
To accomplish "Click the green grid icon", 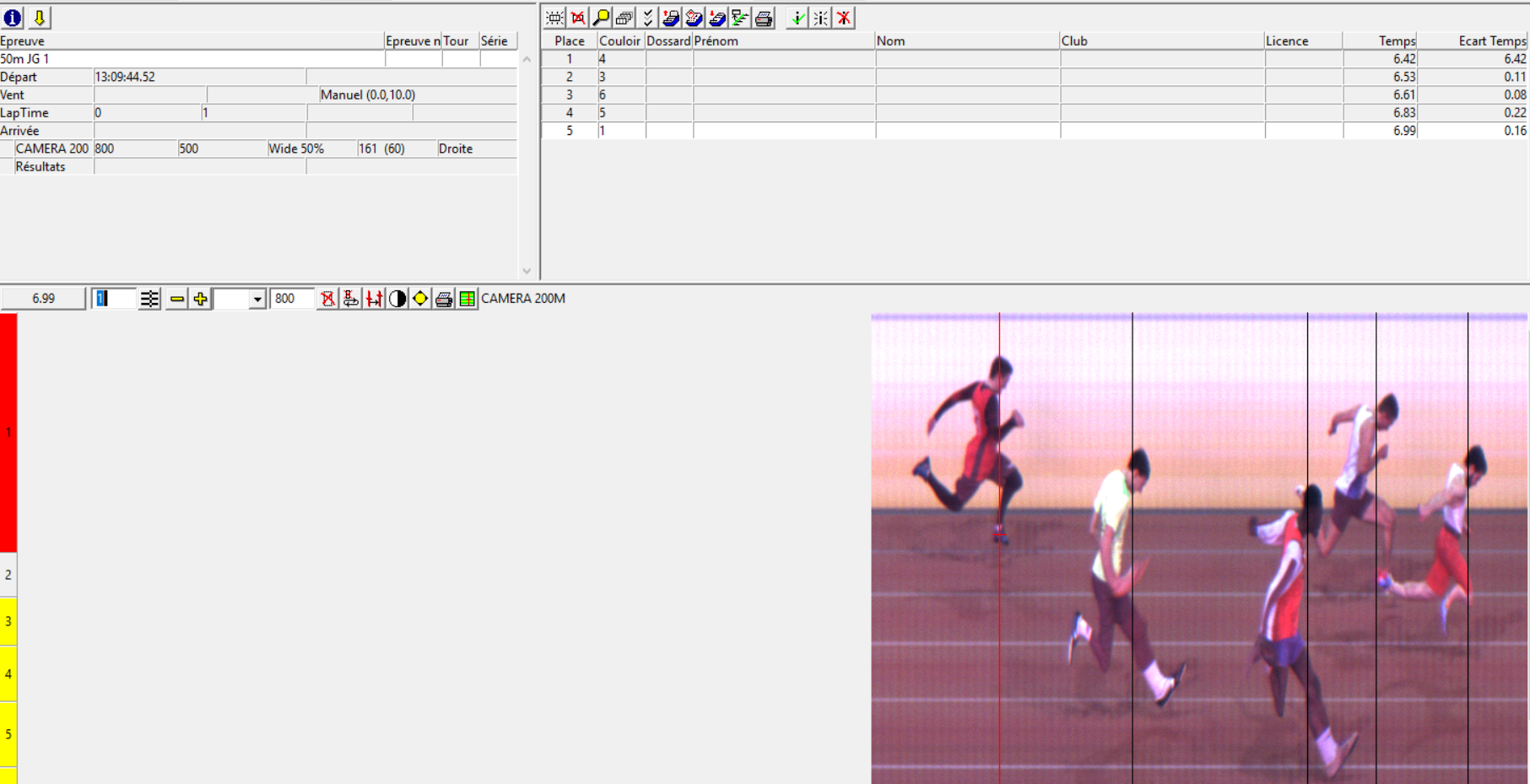I will coord(467,299).
